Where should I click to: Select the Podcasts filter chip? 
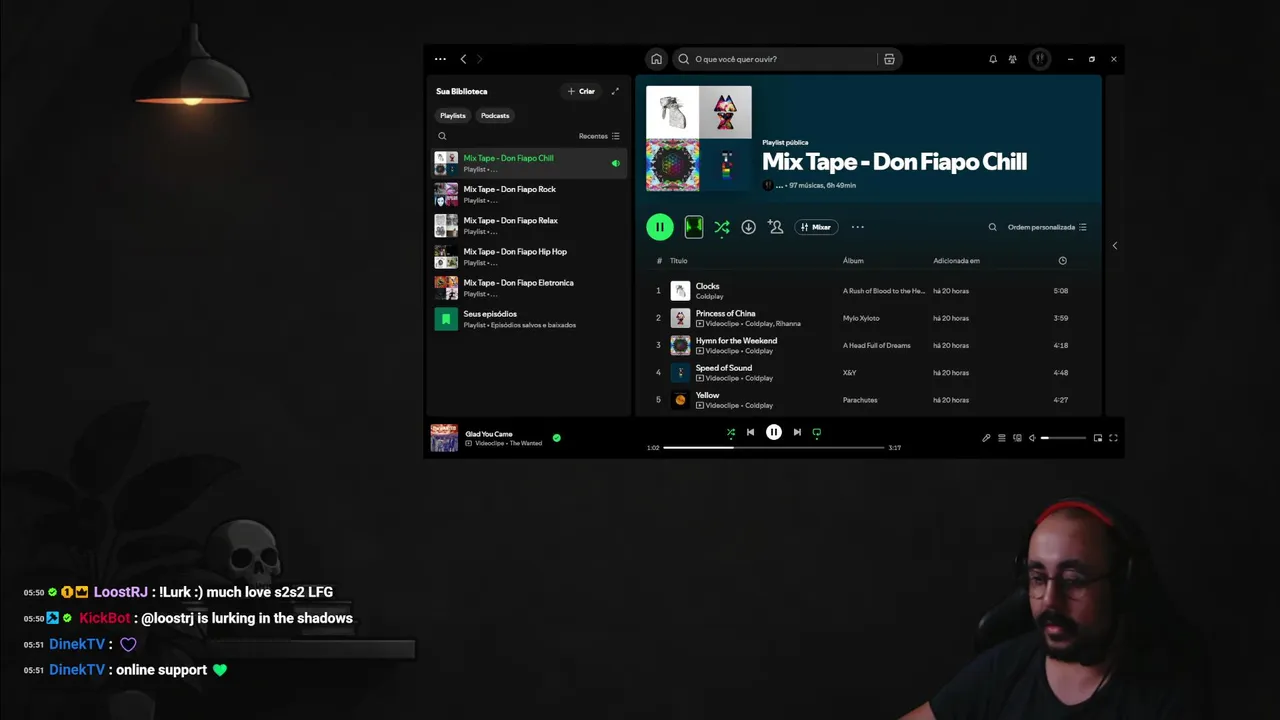pos(495,115)
